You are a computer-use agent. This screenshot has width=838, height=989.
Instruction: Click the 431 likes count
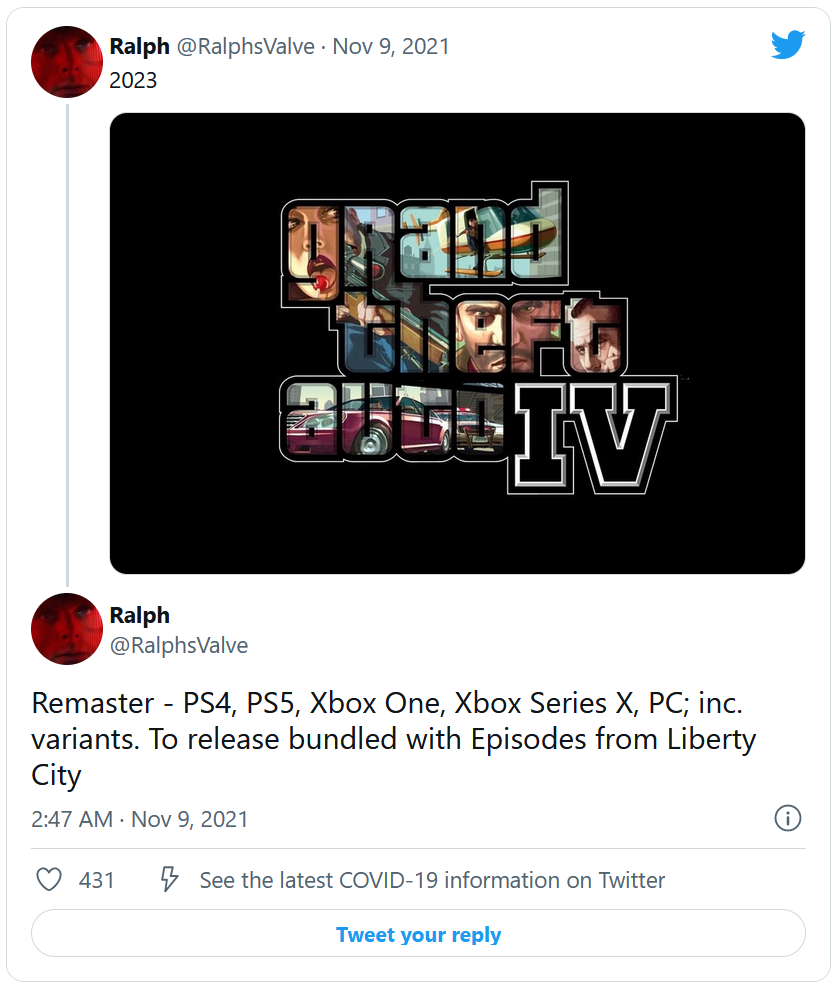(x=97, y=880)
